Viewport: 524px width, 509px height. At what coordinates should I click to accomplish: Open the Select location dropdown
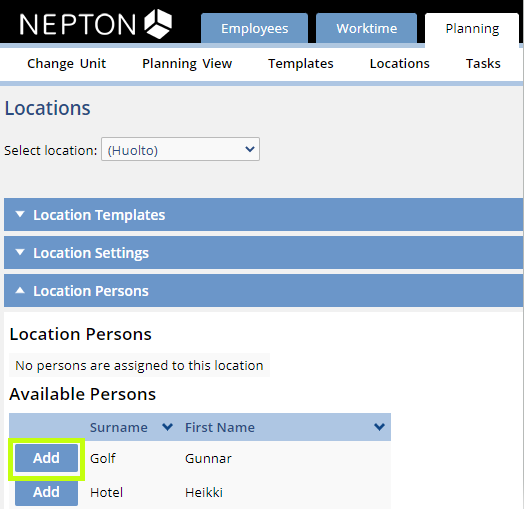[180, 149]
